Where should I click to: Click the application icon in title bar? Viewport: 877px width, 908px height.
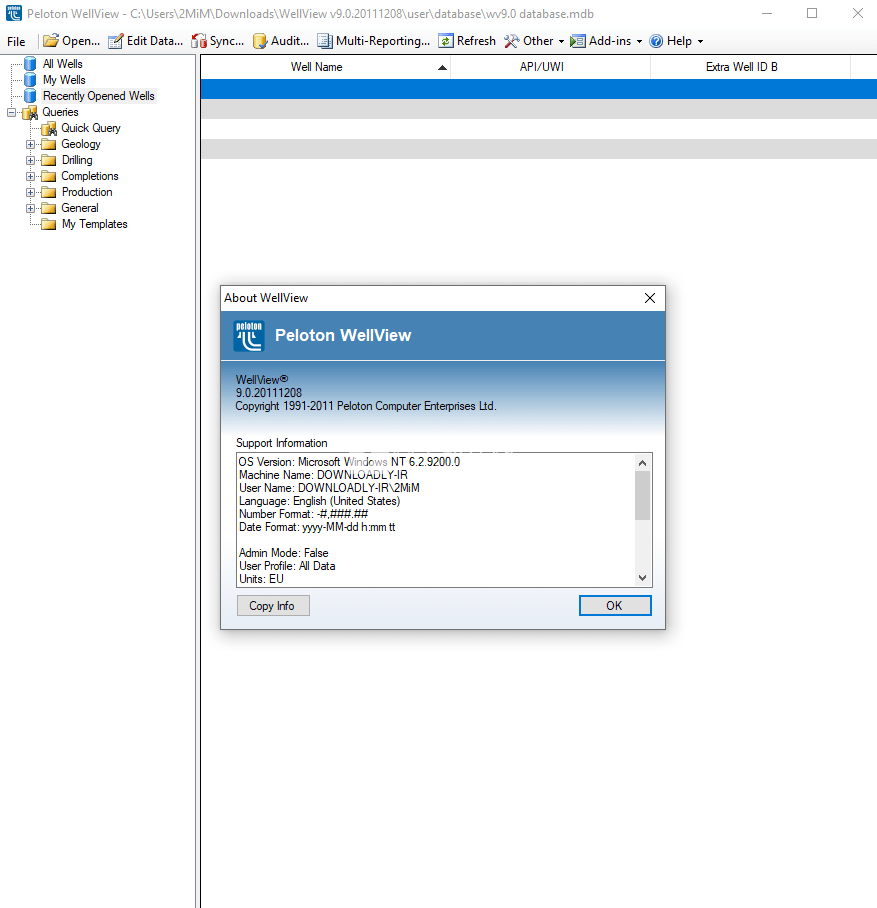point(14,13)
